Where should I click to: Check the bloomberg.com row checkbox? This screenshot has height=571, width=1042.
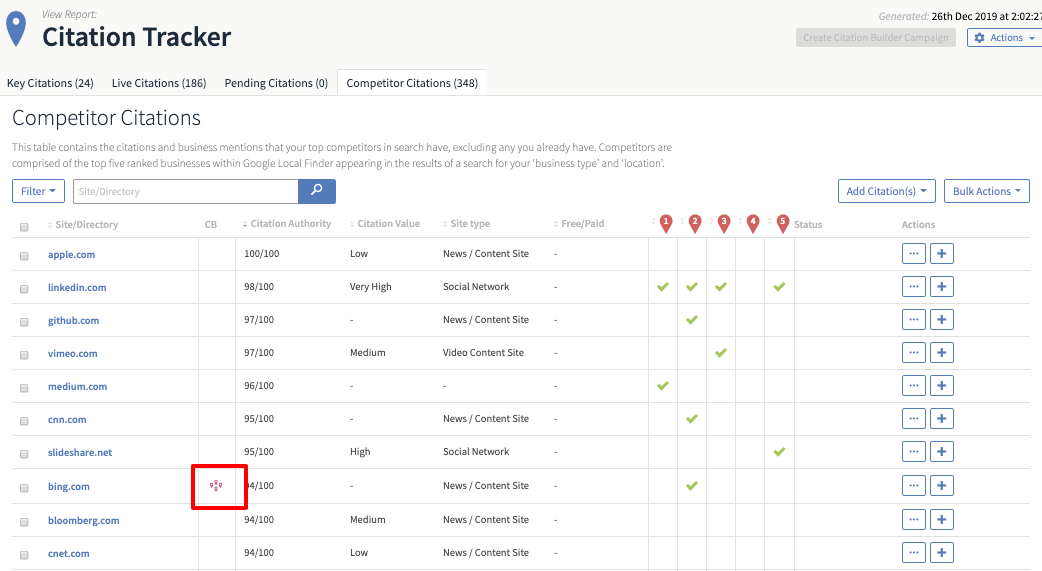click(x=24, y=522)
